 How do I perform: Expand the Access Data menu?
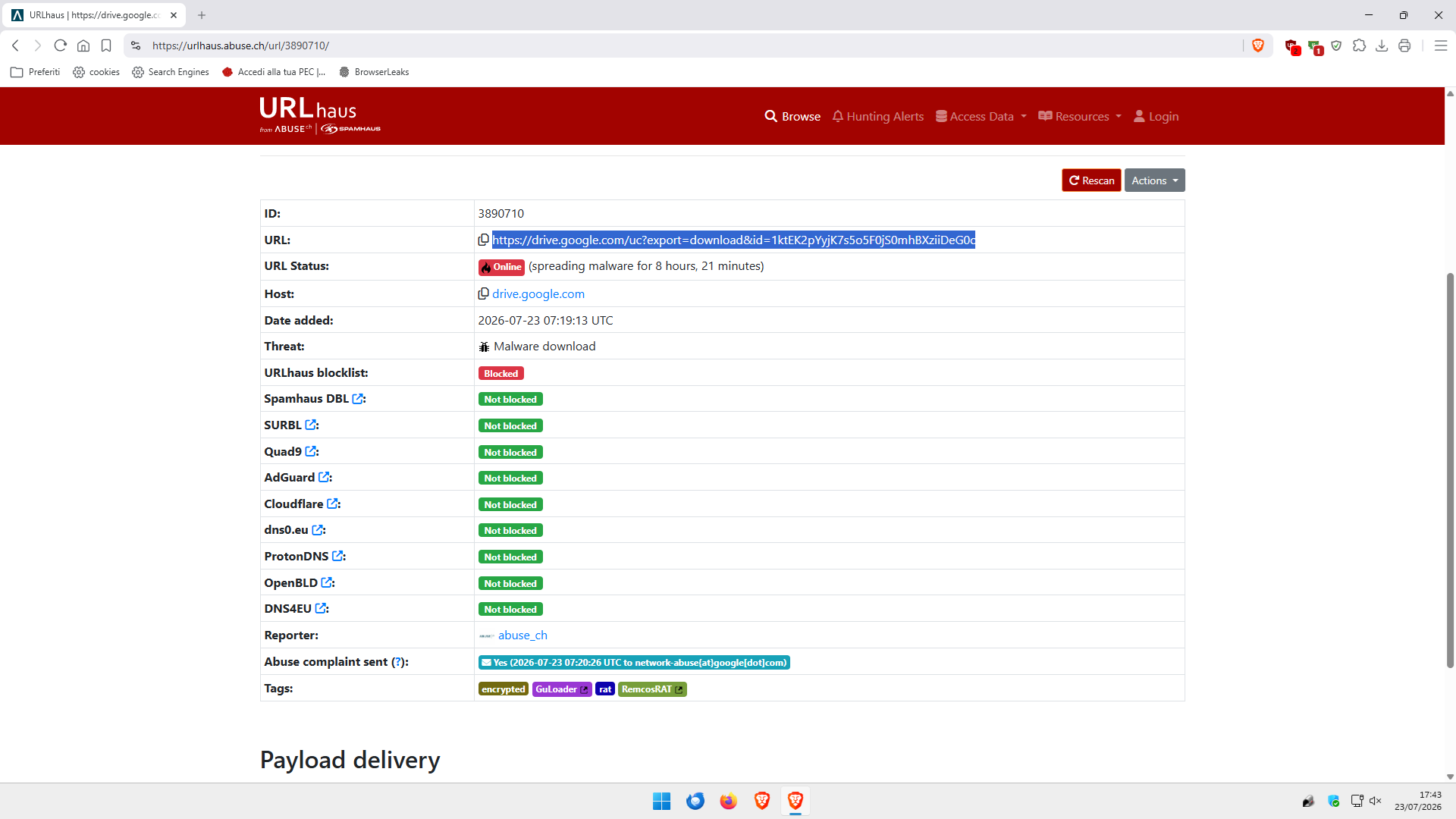pyautogui.click(x=981, y=116)
